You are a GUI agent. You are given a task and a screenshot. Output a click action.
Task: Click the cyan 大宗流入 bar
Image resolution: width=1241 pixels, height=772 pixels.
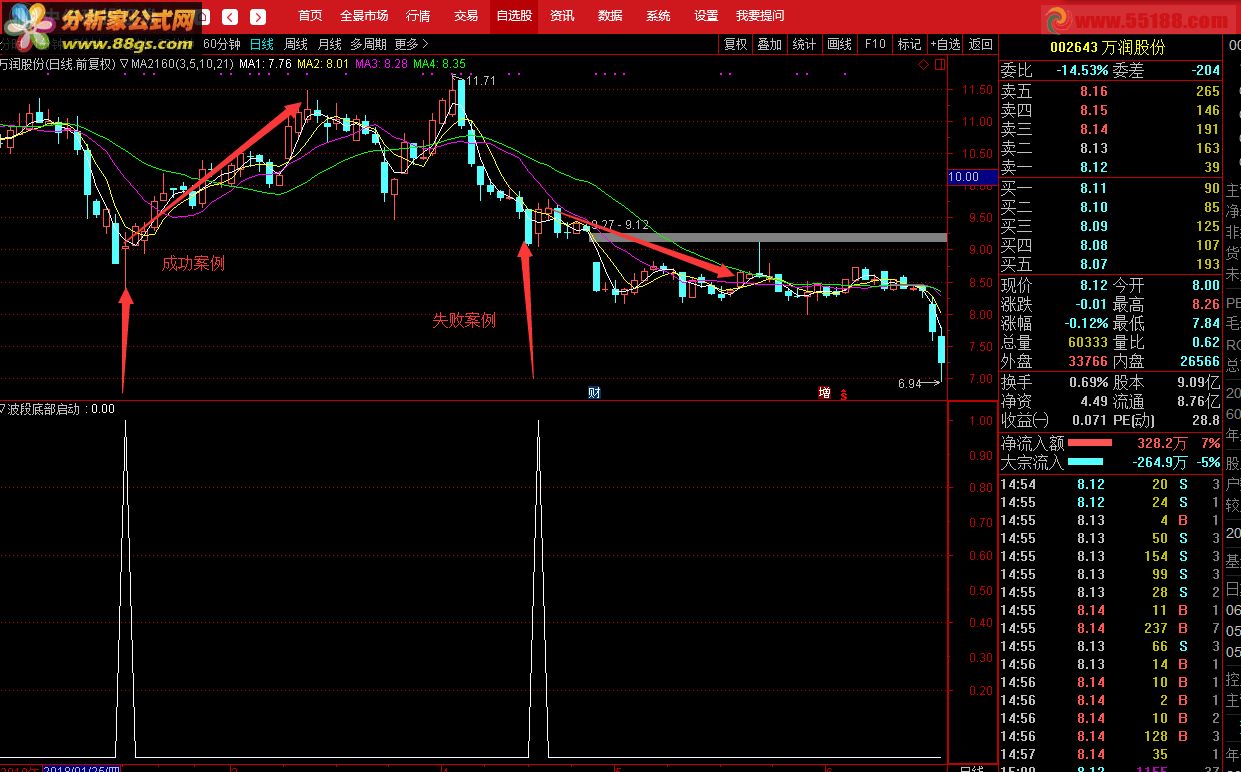[x=1085, y=462]
